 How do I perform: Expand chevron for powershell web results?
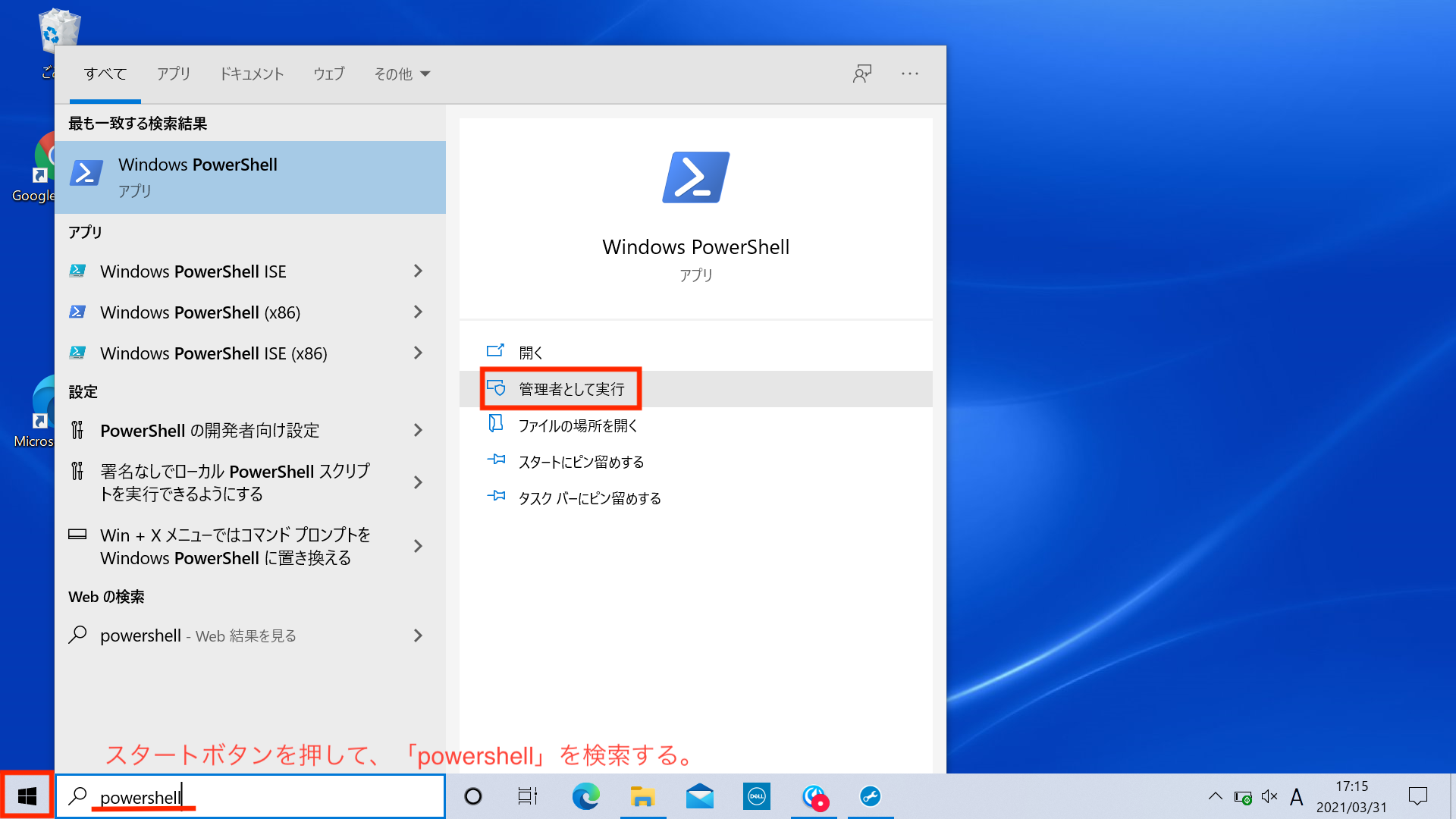pos(418,635)
